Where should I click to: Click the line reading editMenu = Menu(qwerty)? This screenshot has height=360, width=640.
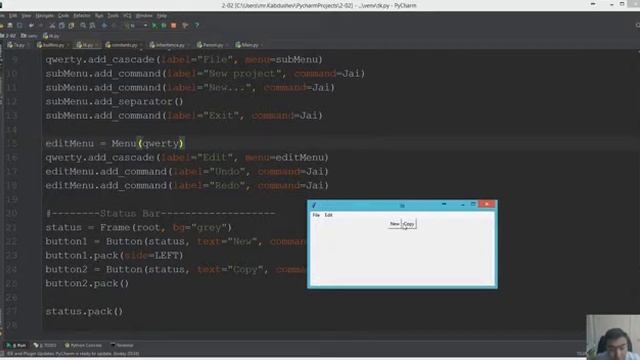pos(115,144)
